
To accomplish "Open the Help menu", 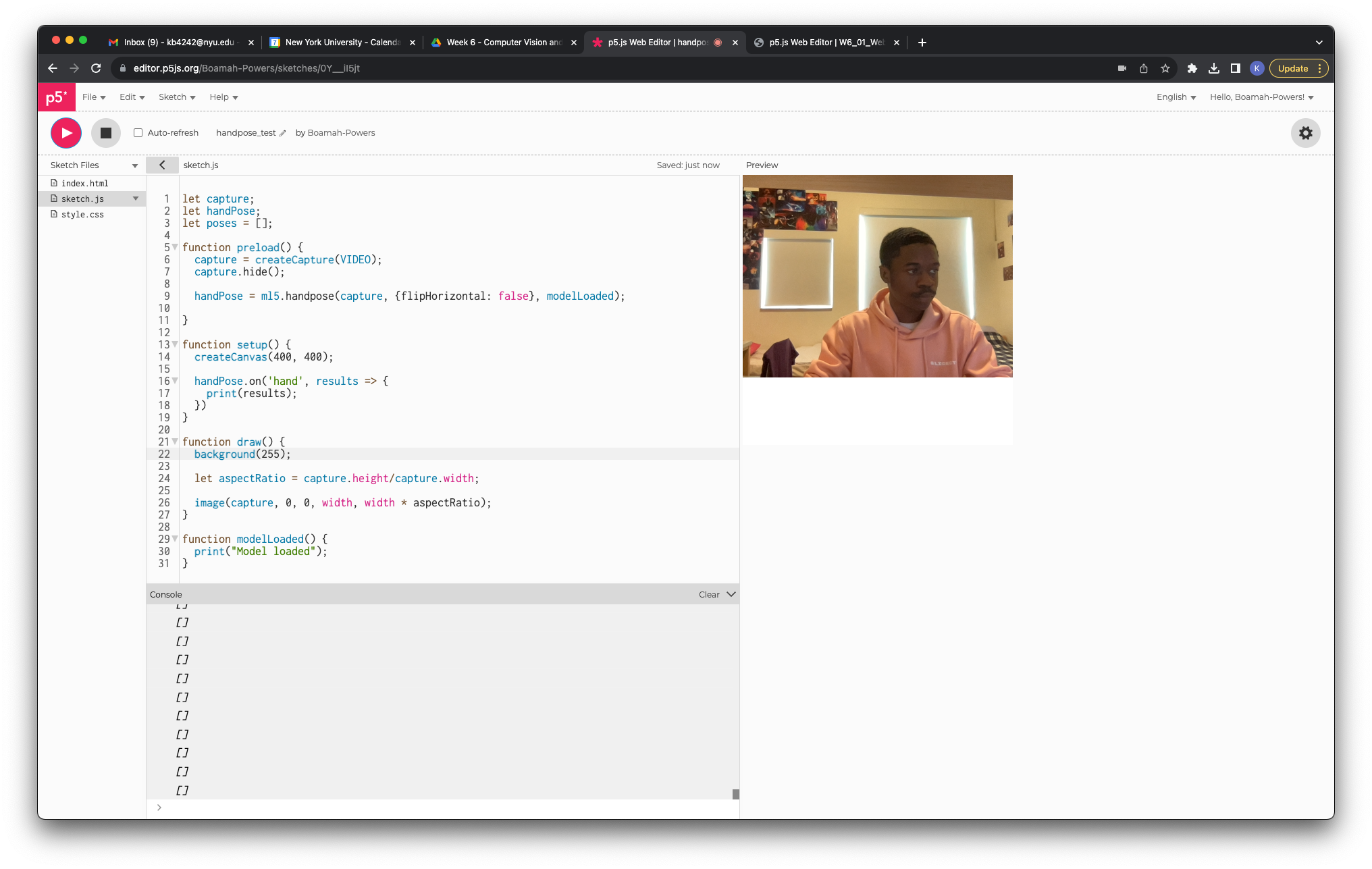I will tap(223, 97).
